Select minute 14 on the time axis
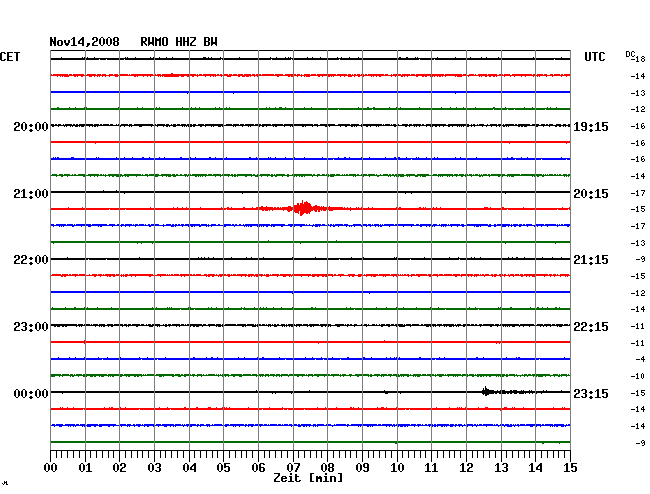The image size is (650, 494). 535,467
